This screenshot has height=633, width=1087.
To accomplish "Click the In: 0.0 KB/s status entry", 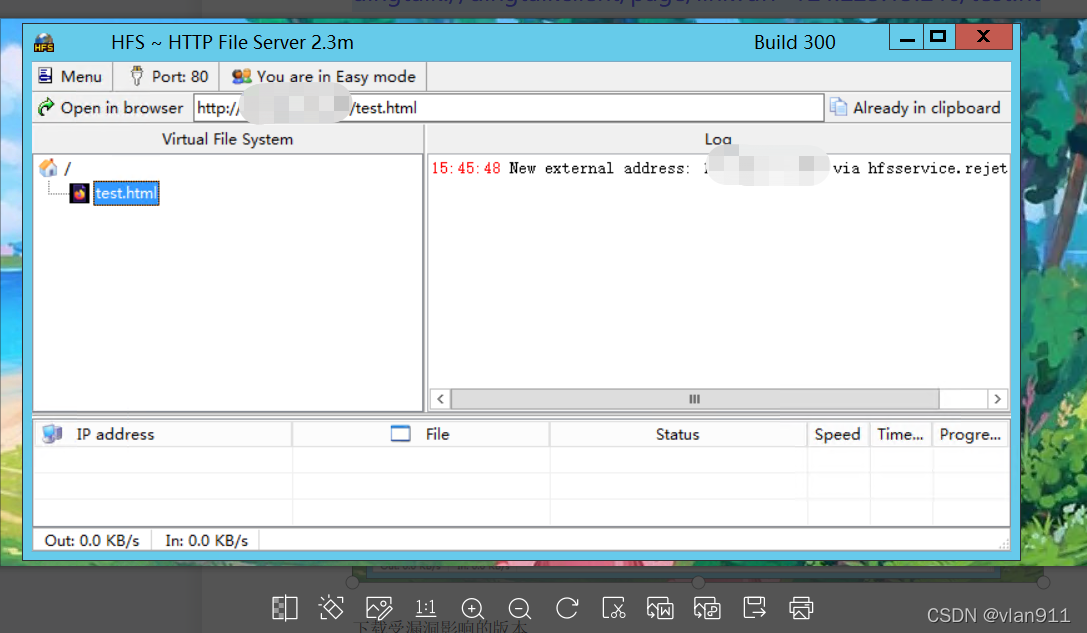I will pyautogui.click(x=207, y=540).
